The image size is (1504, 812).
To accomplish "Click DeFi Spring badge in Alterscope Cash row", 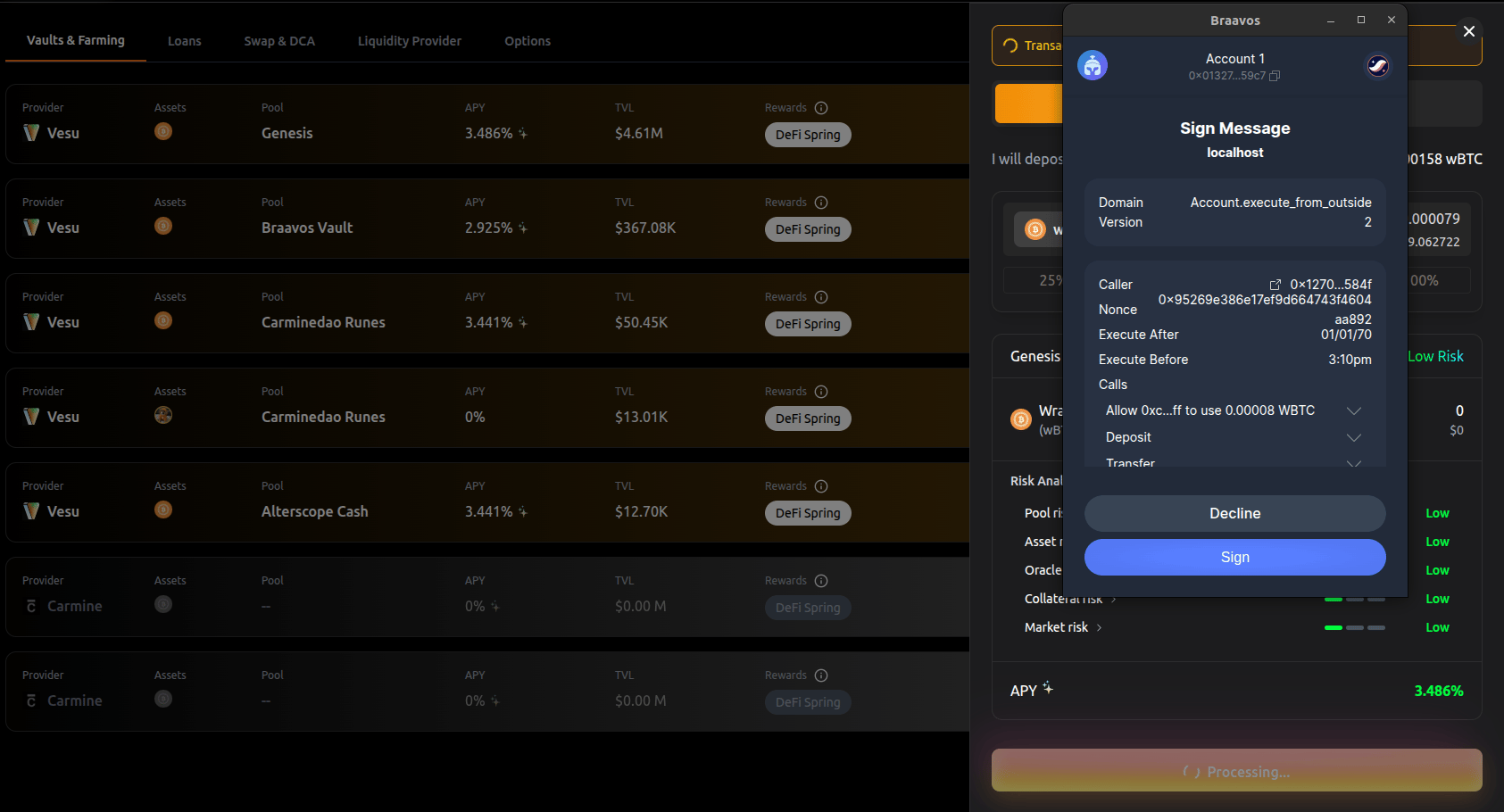I will point(808,513).
